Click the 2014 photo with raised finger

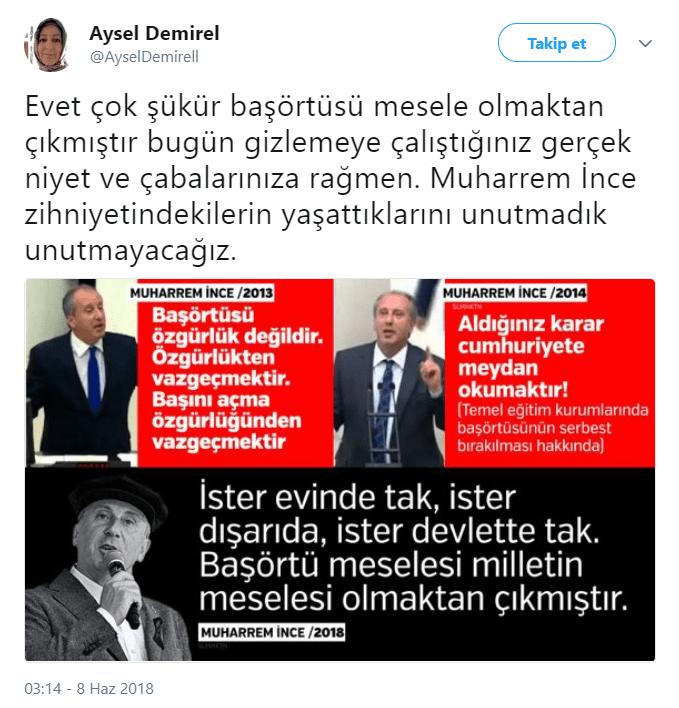[389, 373]
